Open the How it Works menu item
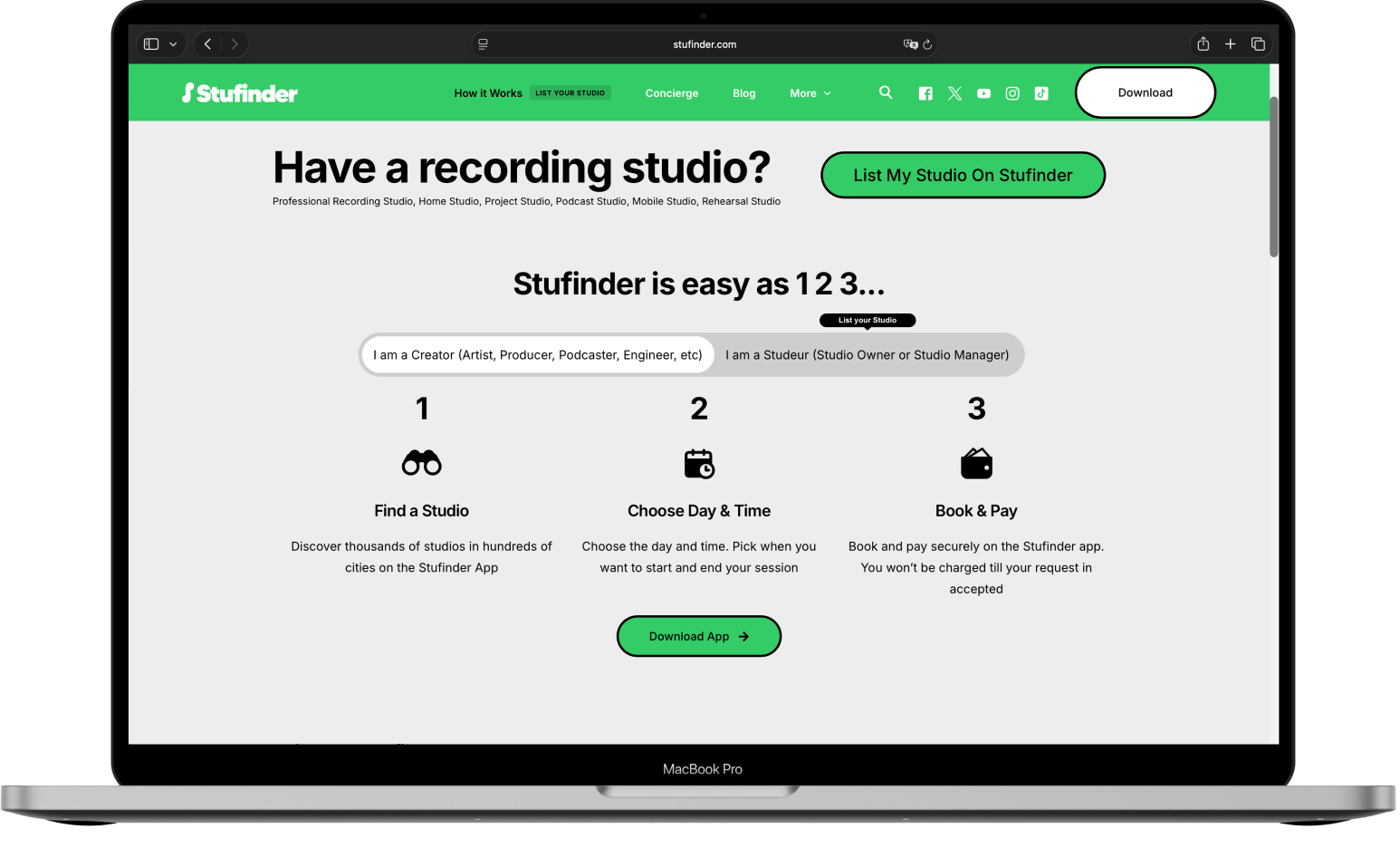The image size is (1400, 848). click(488, 93)
